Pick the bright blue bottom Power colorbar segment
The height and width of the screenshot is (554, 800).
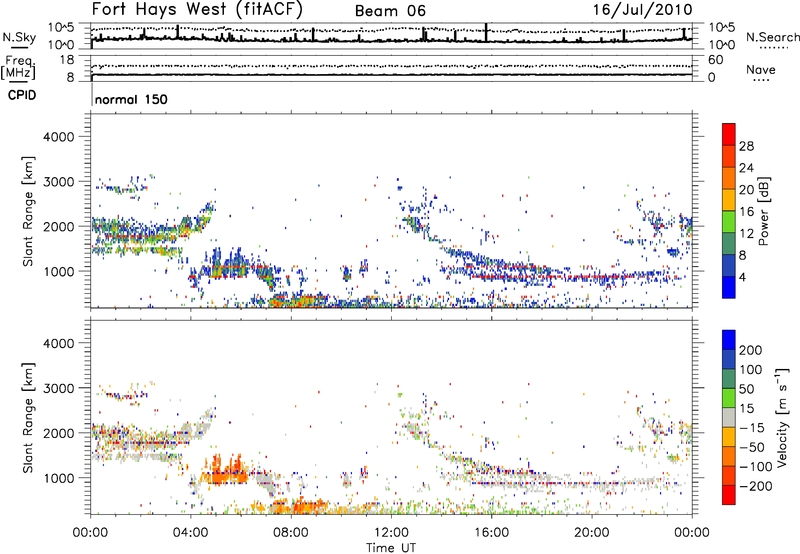(x=729, y=288)
